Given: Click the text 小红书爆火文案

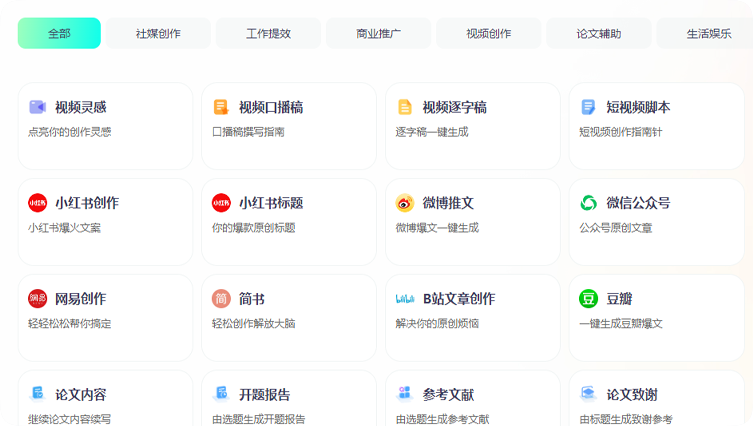Looking at the screenshot, I should (x=64, y=228).
